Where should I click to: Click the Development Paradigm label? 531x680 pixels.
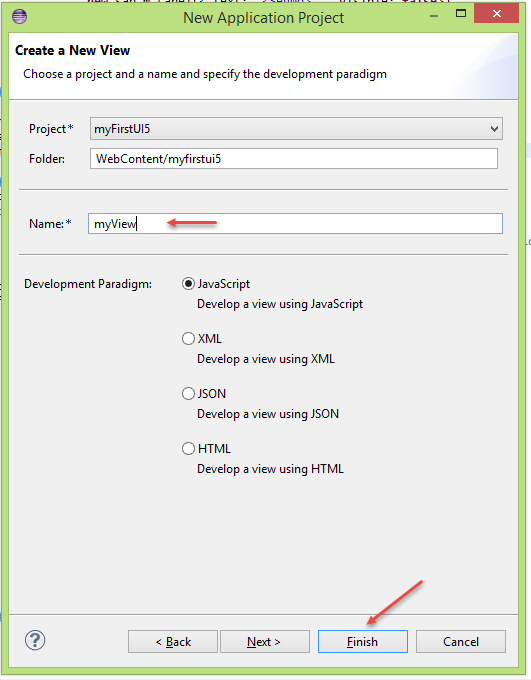pyautogui.click(x=88, y=284)
